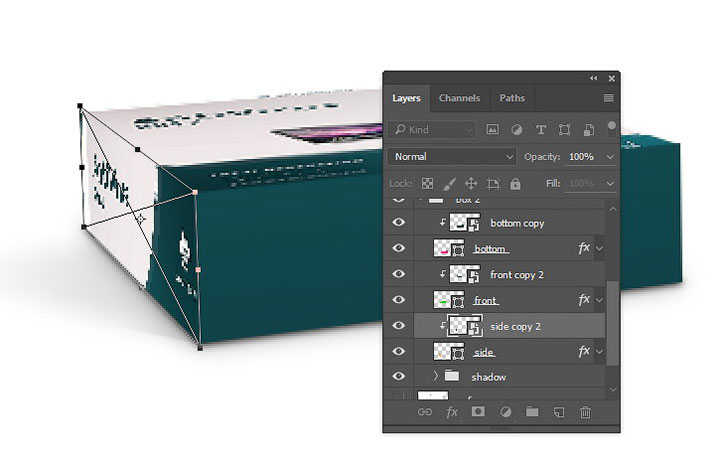Filter layers by type layer icon
Screen dimensions: 725x467
541,130
